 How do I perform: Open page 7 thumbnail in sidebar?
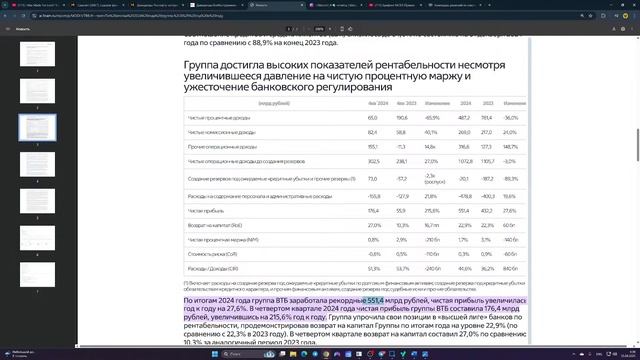(x=37, y=274)
